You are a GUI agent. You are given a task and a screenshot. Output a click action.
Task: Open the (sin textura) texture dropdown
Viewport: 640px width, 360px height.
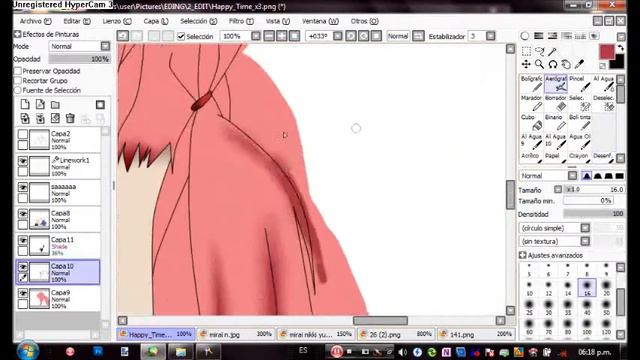coord(585,241)
